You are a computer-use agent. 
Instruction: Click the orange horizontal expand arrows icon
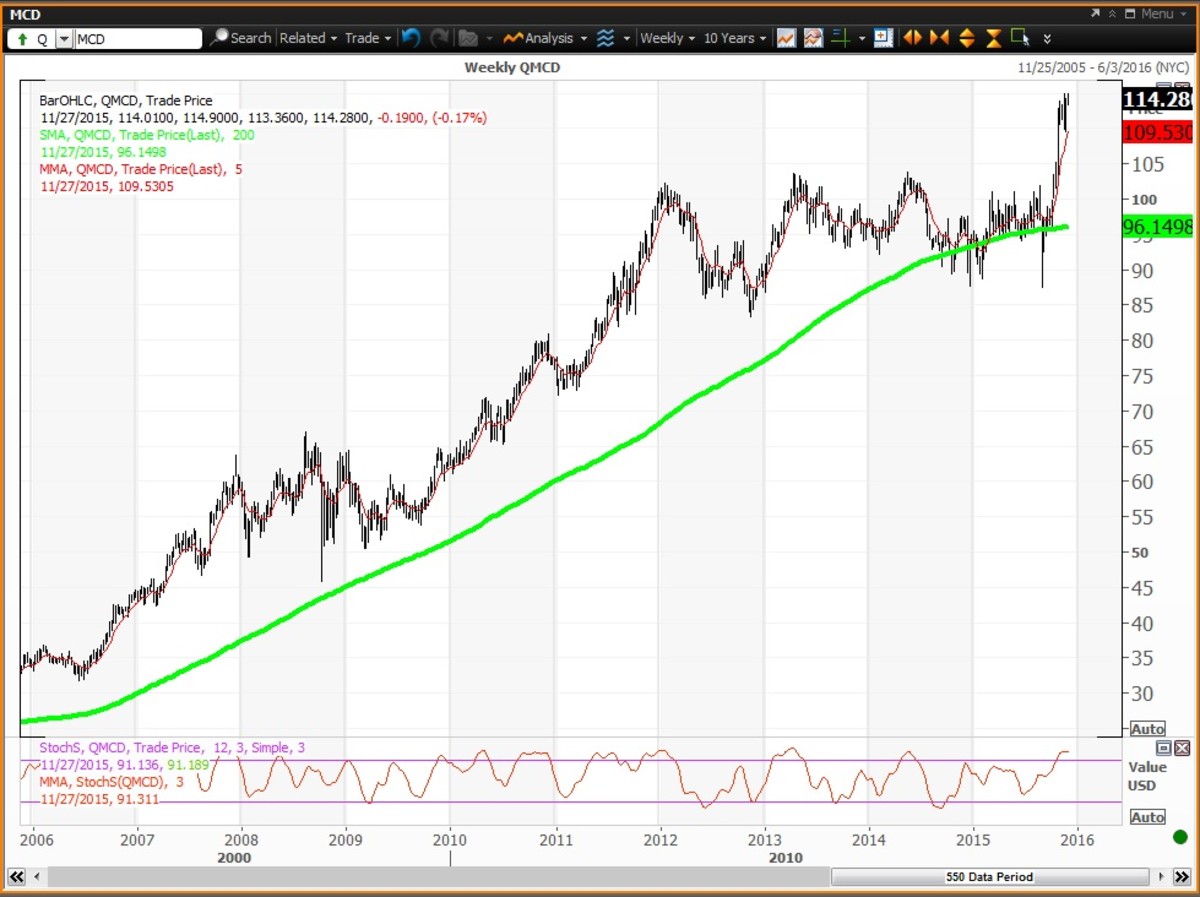click(x=912, y=38)
